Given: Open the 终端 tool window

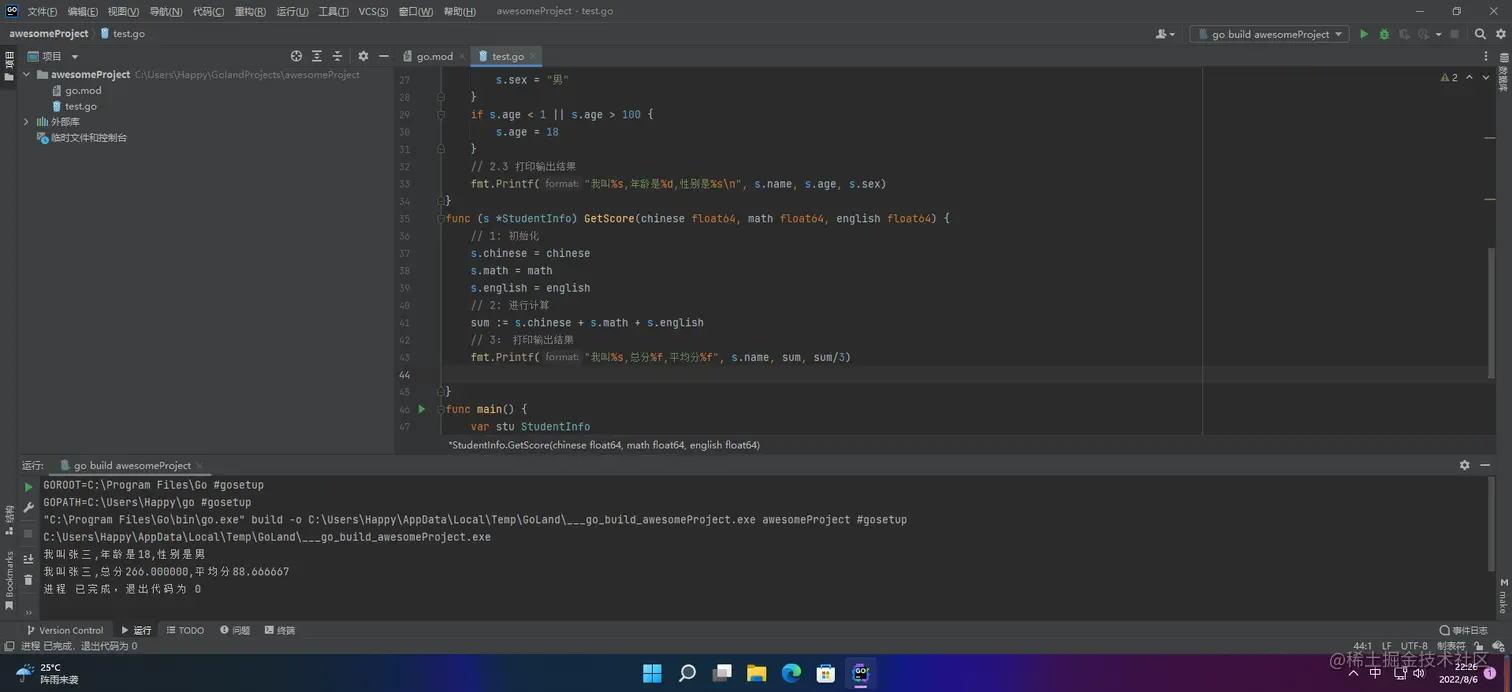Looking at the screenshot, I should click(280, 630).
